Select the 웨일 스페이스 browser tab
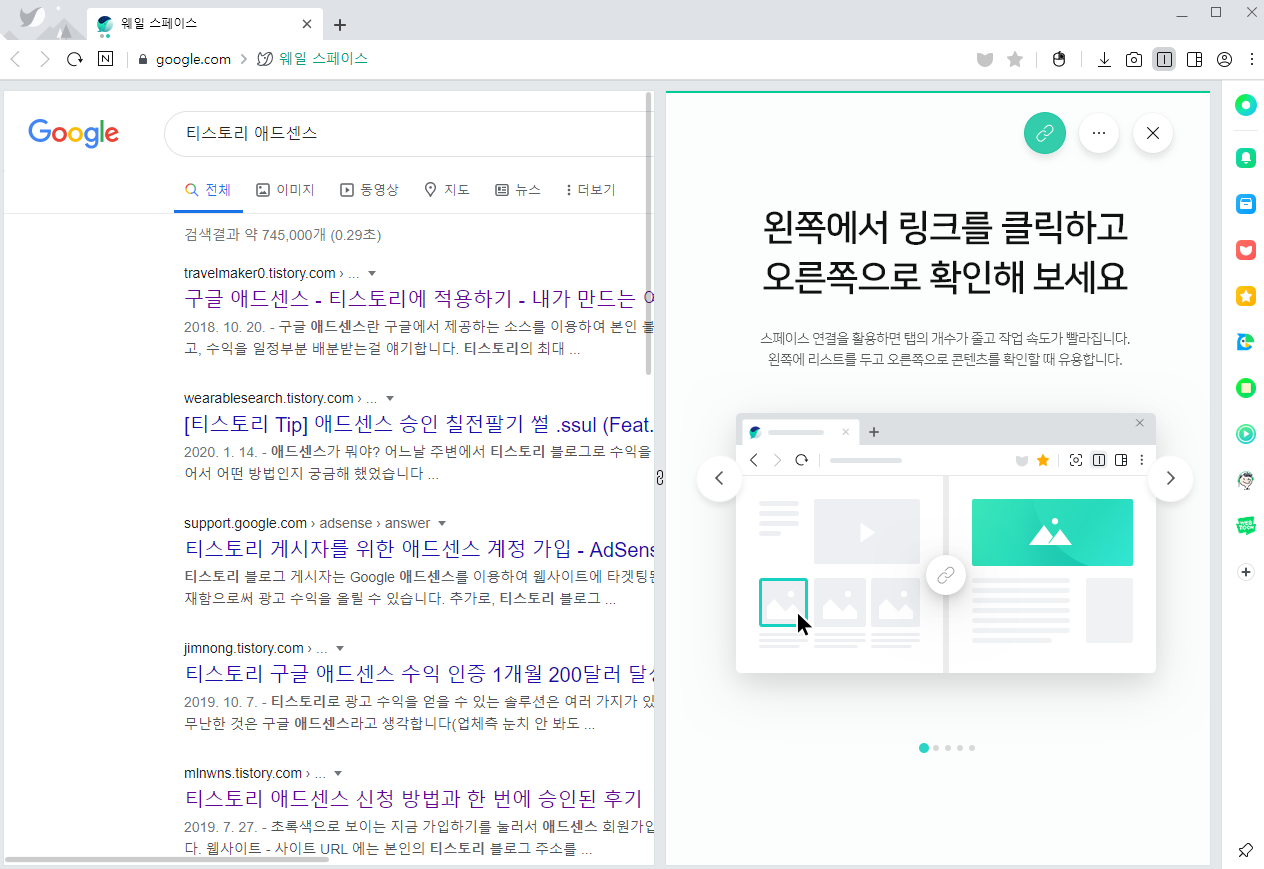This screenshot has width=1264, height=869. tap(205, 24)
